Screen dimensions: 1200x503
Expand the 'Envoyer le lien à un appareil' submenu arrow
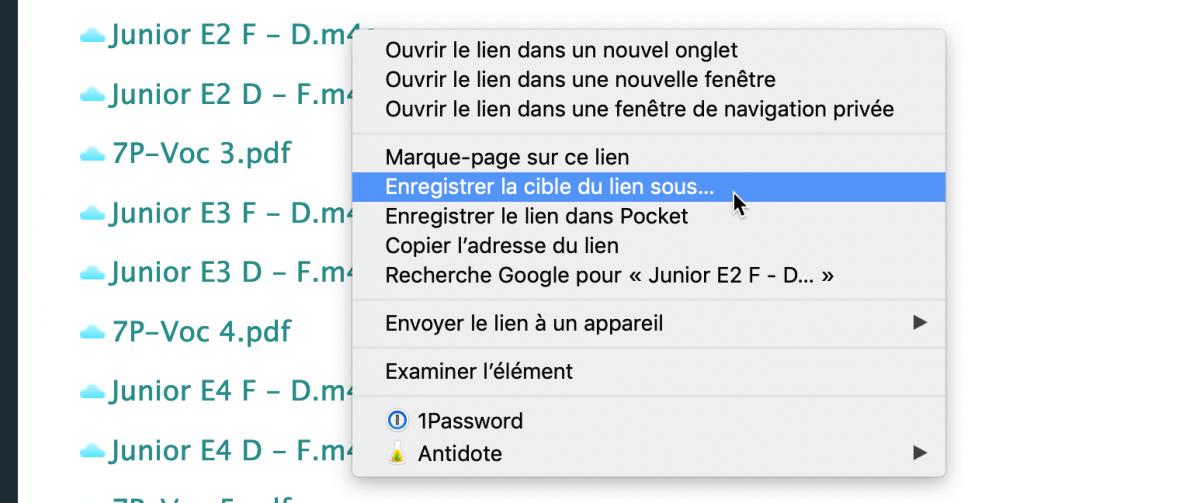coord(920,323)
